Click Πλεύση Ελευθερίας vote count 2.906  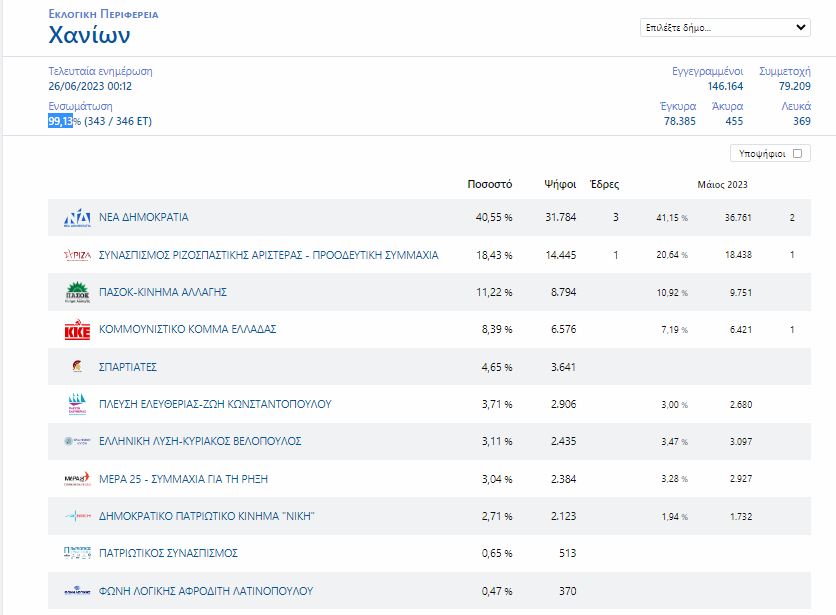[564, 404]
